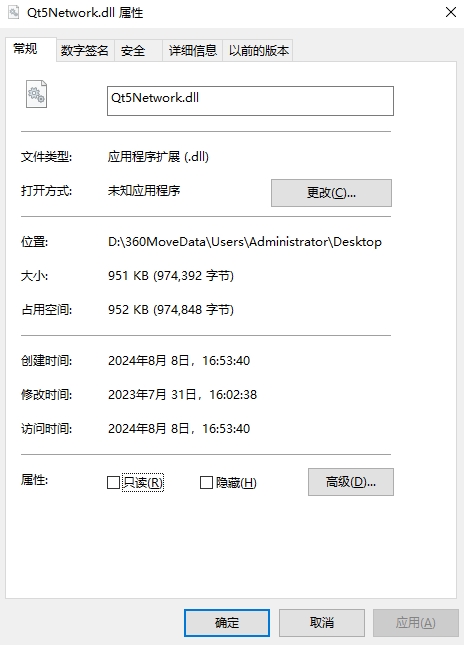Click the created time value next to 创建时间
Screen dimensions: 464x645
(179, 360)
